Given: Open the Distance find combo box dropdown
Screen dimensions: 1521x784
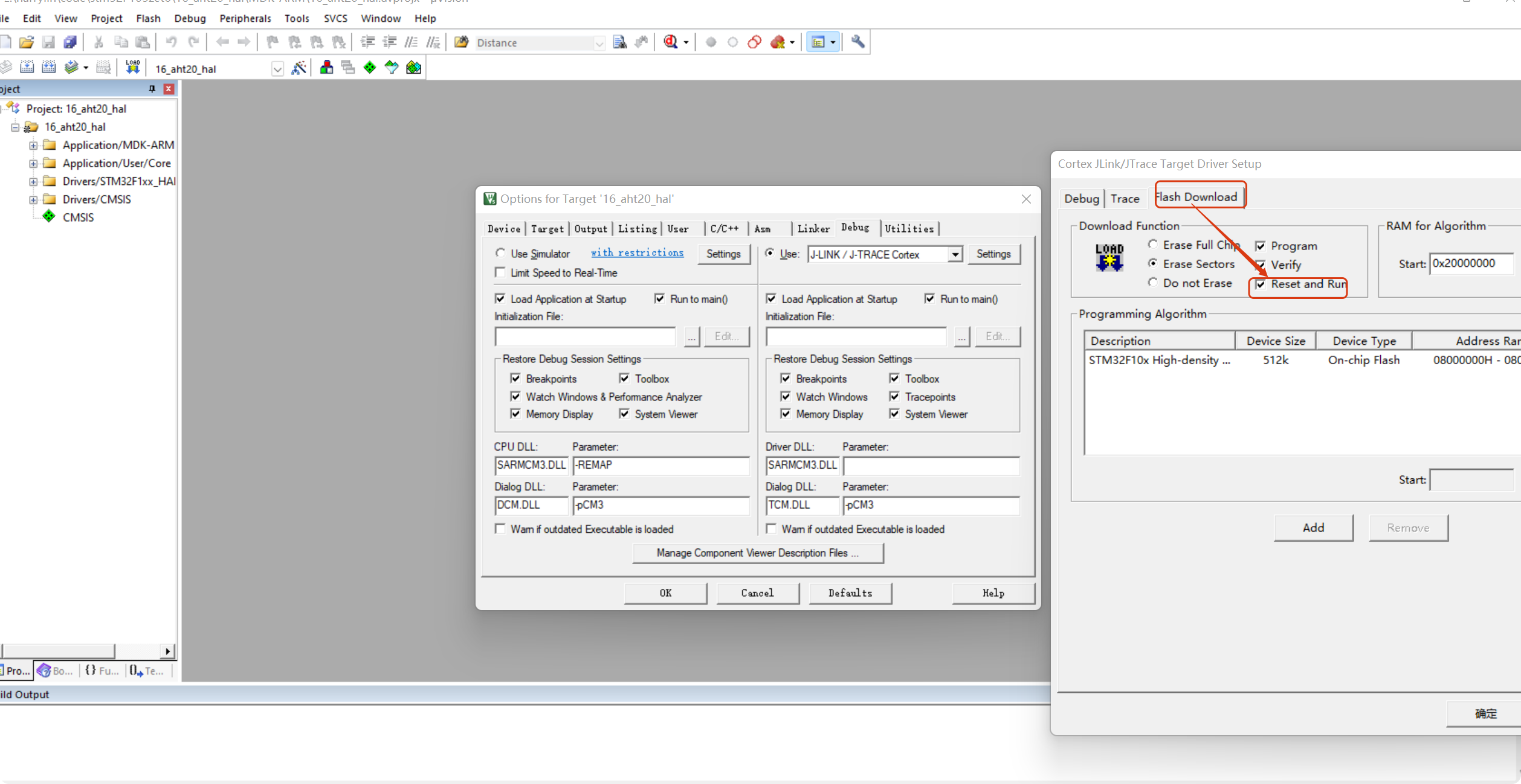Looking at the screenshot, I should [x=599, y=43].
